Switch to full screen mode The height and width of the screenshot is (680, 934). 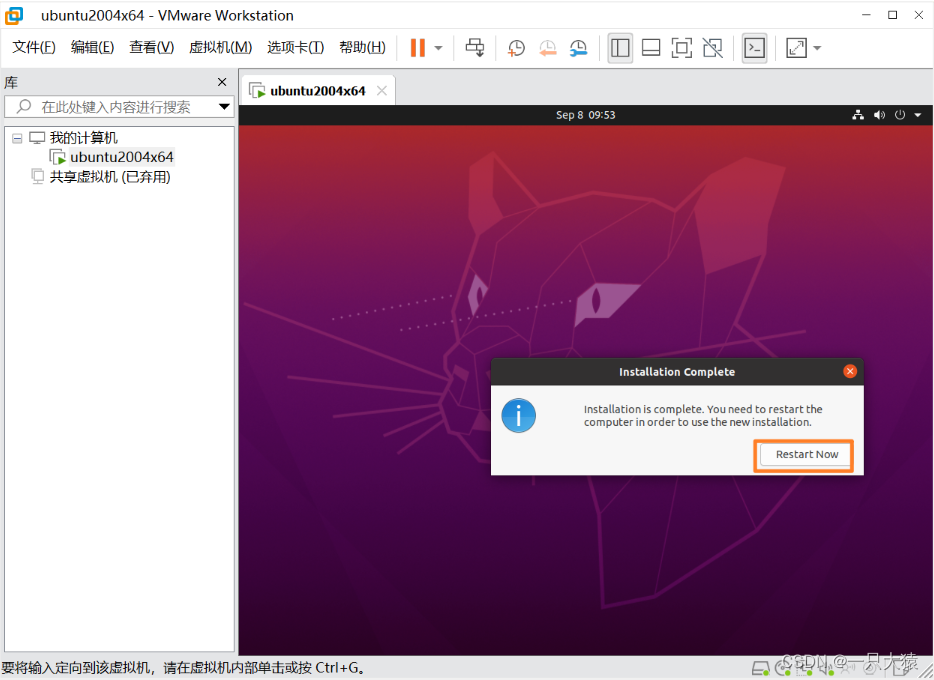pos(681,48)
